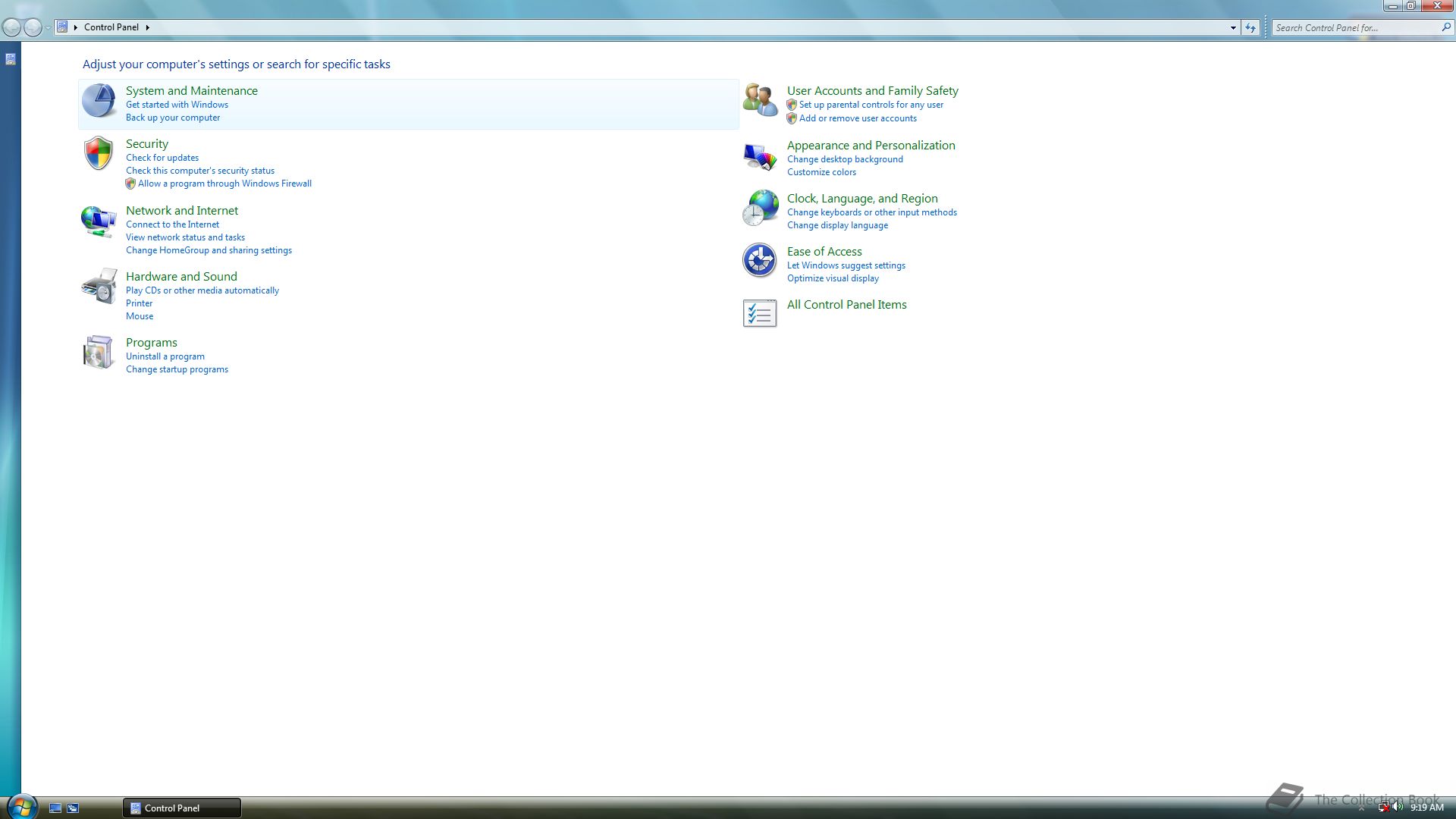Open Ease of Access heading
The width and height of the screenshot is (1456, 819).
click(x=824, y=251)
